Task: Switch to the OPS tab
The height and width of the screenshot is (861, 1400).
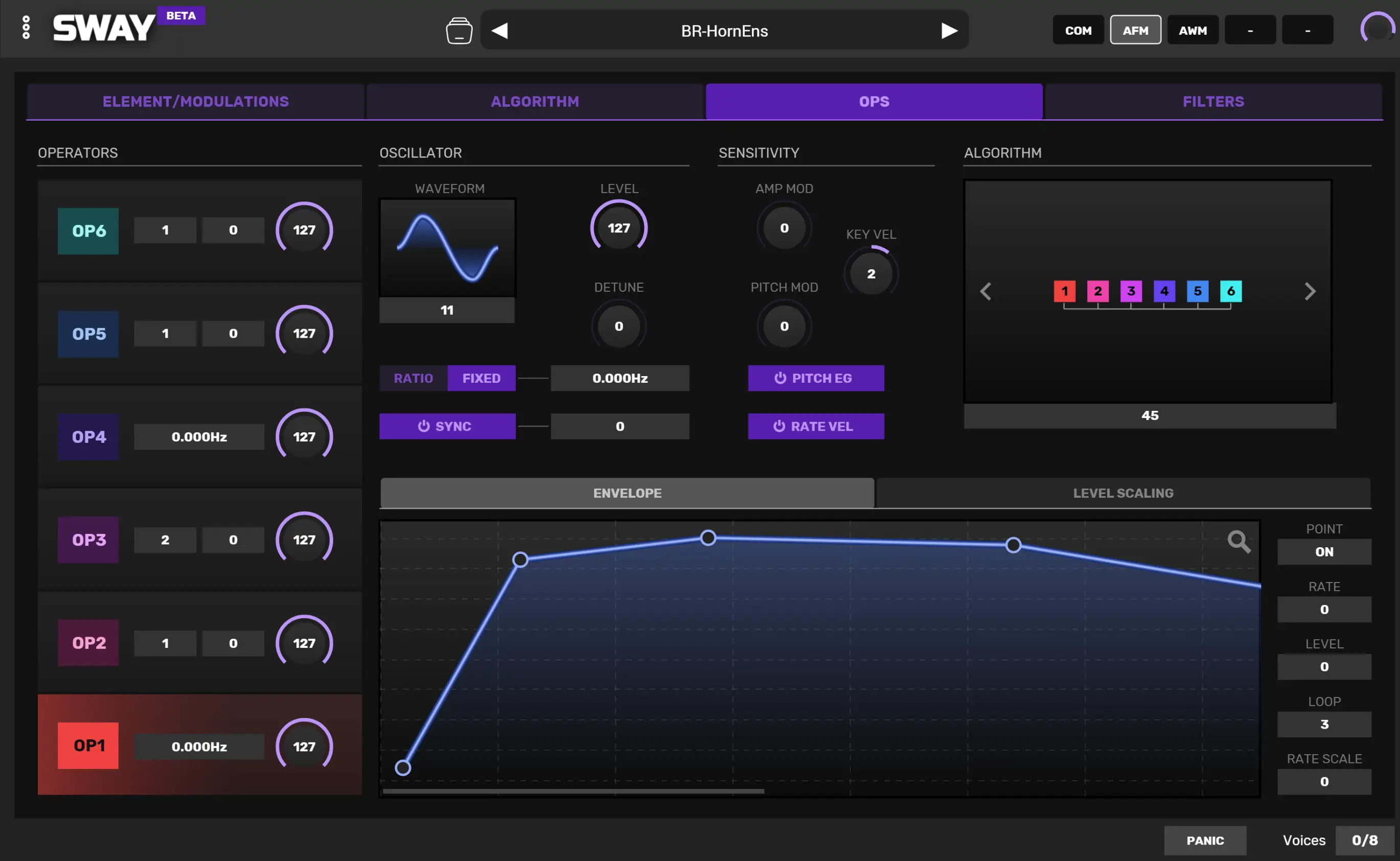Action: [x=874, y=101]
